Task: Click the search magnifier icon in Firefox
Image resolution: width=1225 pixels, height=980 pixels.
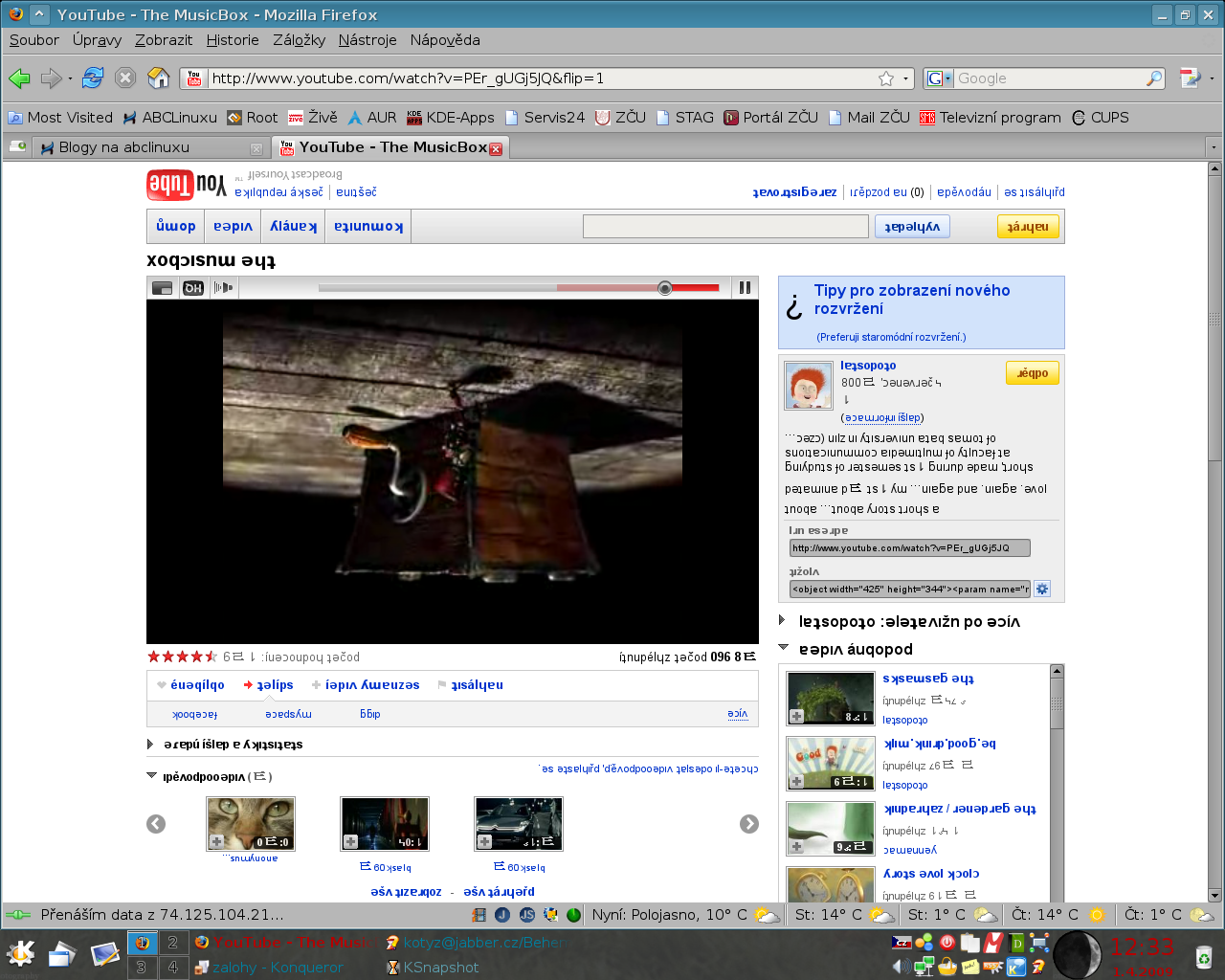Action: point(1154,78)
